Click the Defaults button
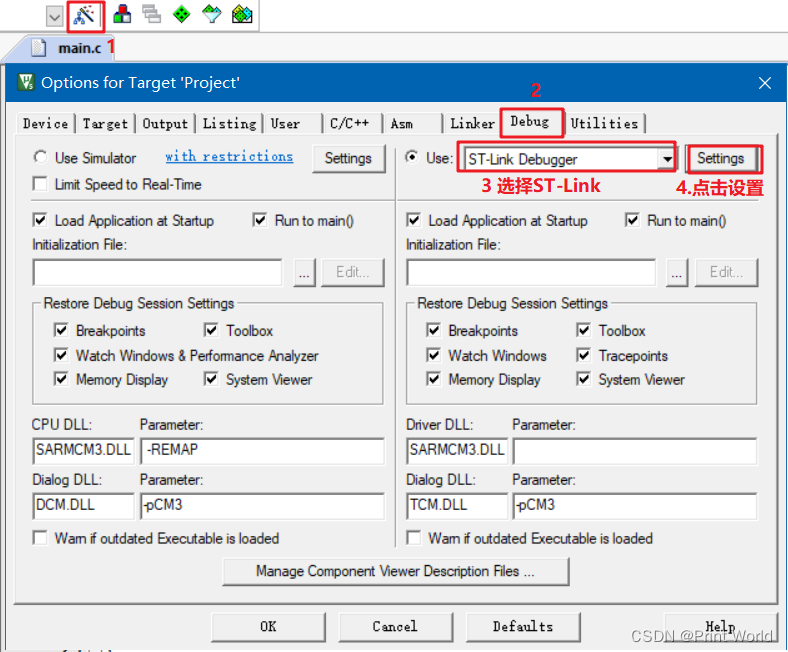This screenshot has height=652, width=788. point(523,627)
